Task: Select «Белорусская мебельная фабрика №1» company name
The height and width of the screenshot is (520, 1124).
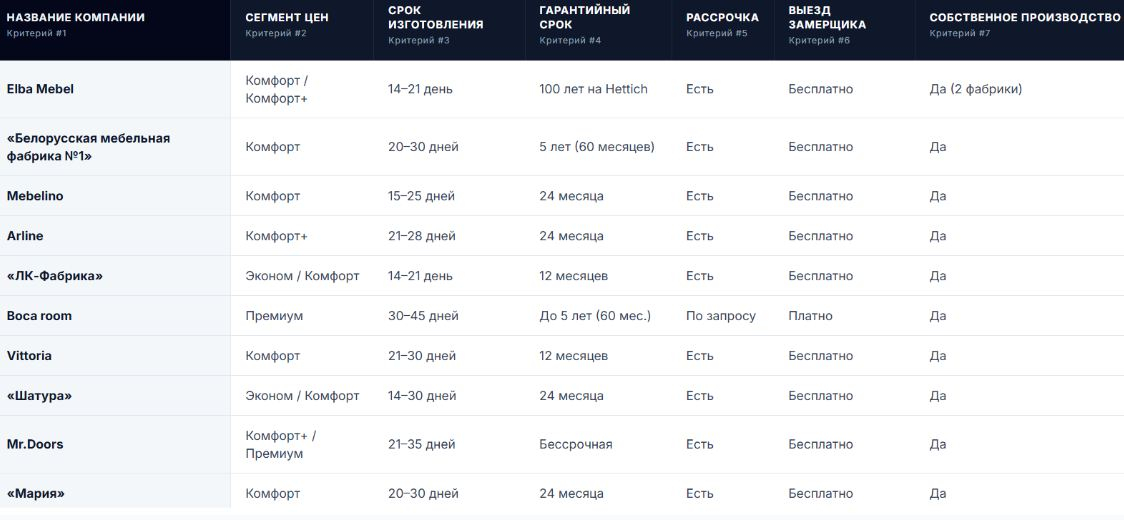Action: point(88,147)
